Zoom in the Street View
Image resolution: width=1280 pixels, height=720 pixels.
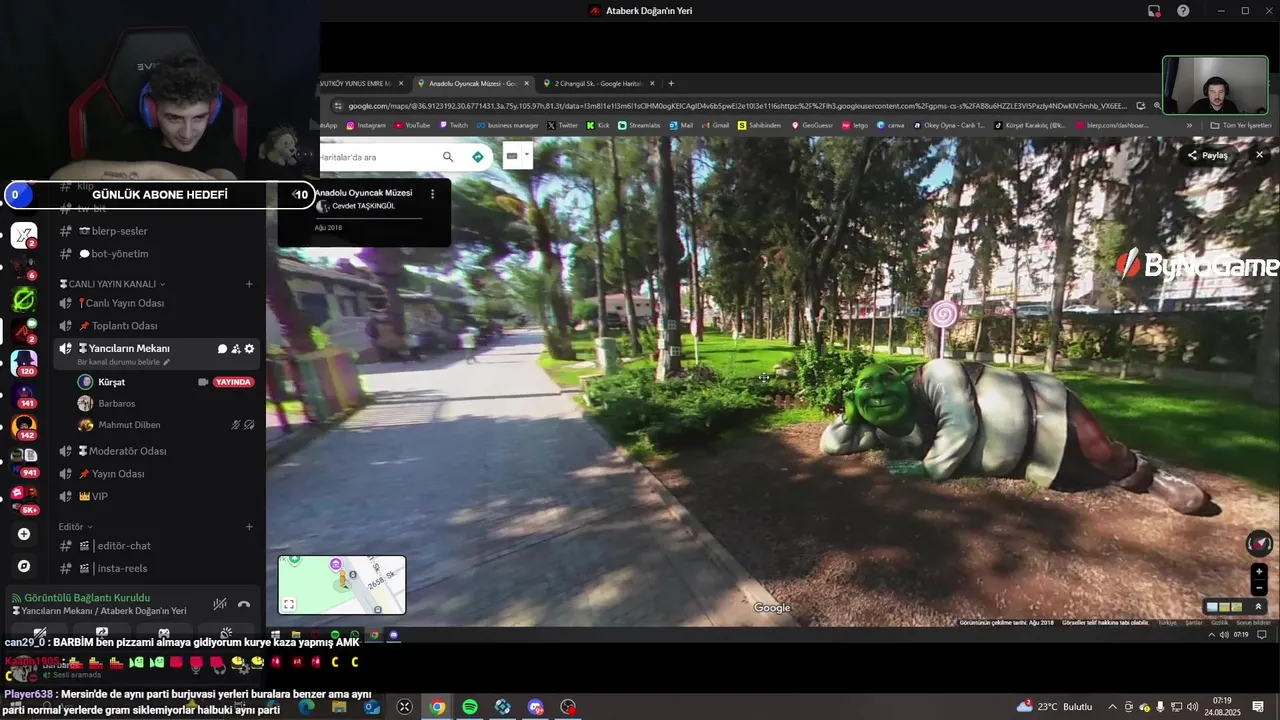[x=1259, y=572]
